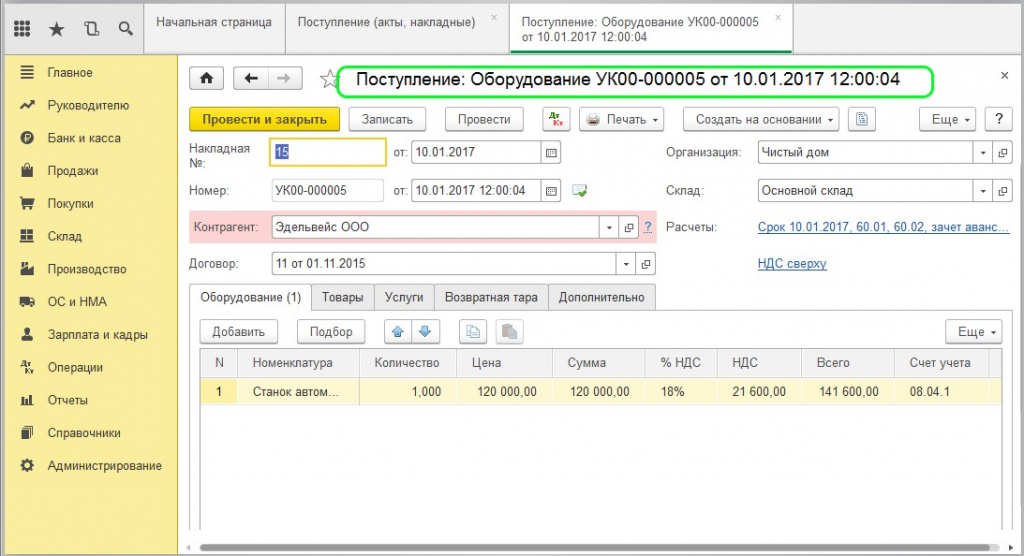
Task: Move table row down with arrow
Action: (x=426, y=331)
